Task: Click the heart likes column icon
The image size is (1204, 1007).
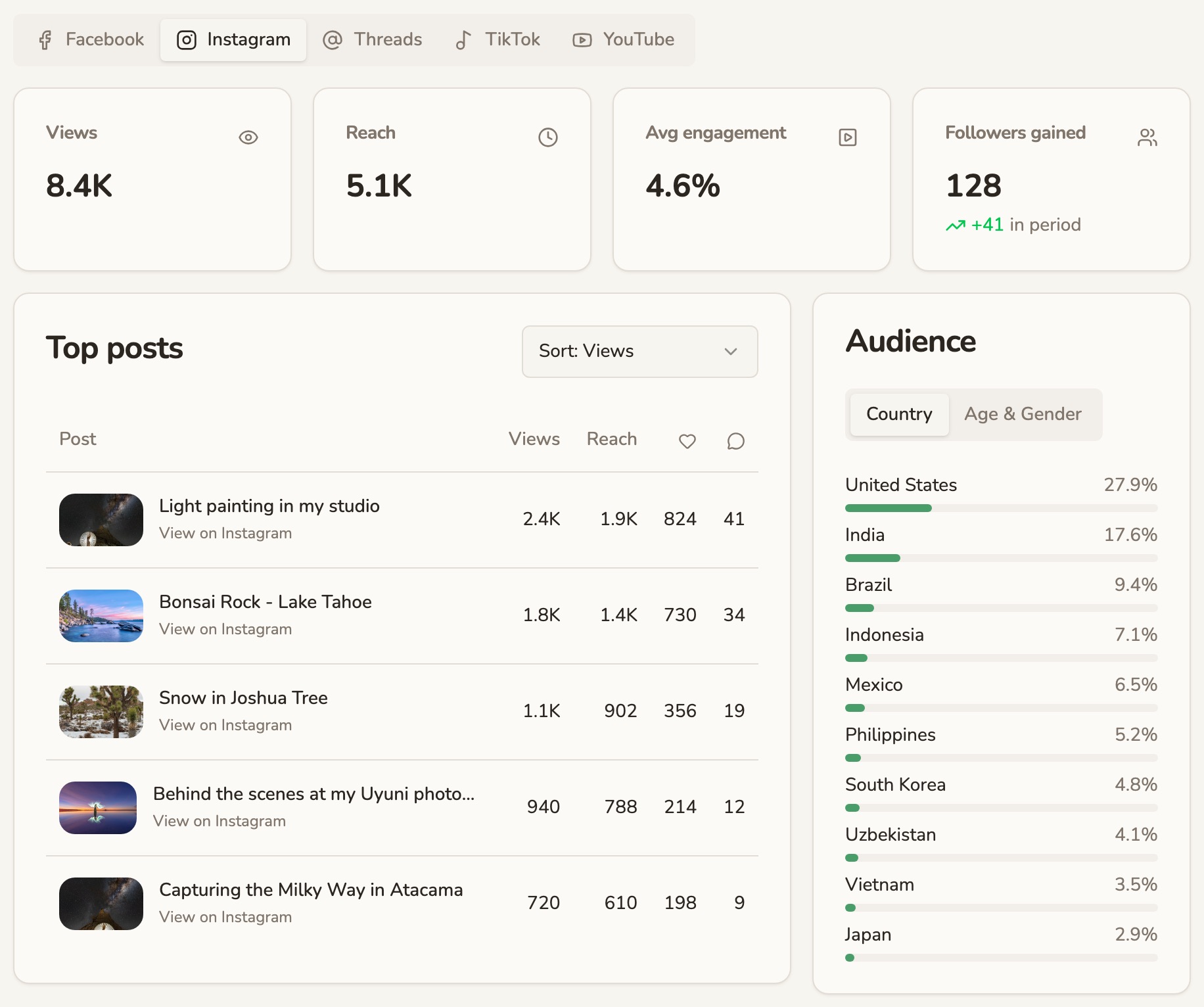Action: (687, 441)
